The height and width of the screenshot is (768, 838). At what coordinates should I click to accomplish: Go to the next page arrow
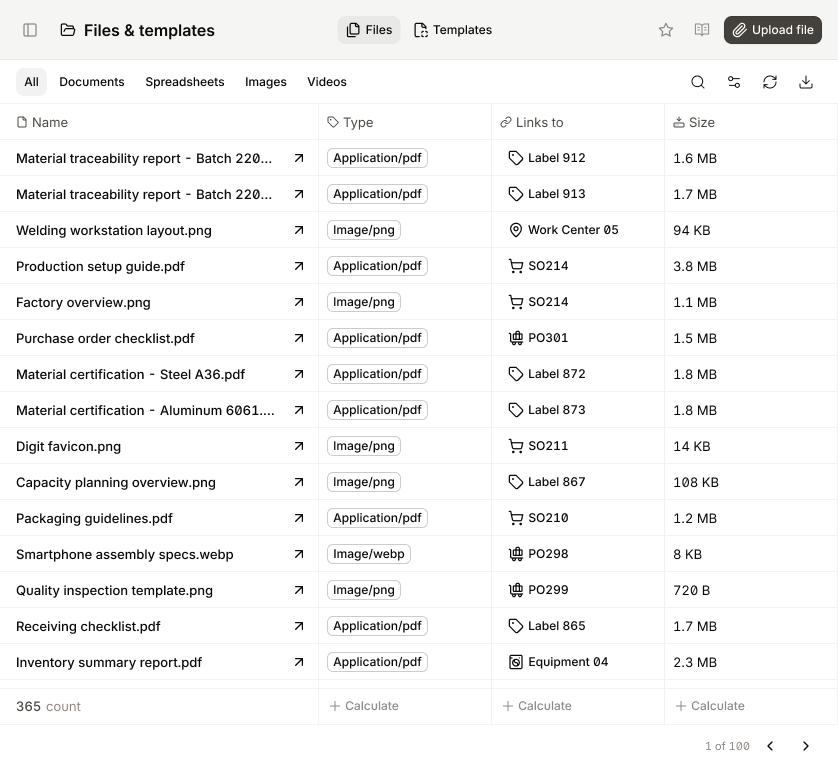(805, 746)
